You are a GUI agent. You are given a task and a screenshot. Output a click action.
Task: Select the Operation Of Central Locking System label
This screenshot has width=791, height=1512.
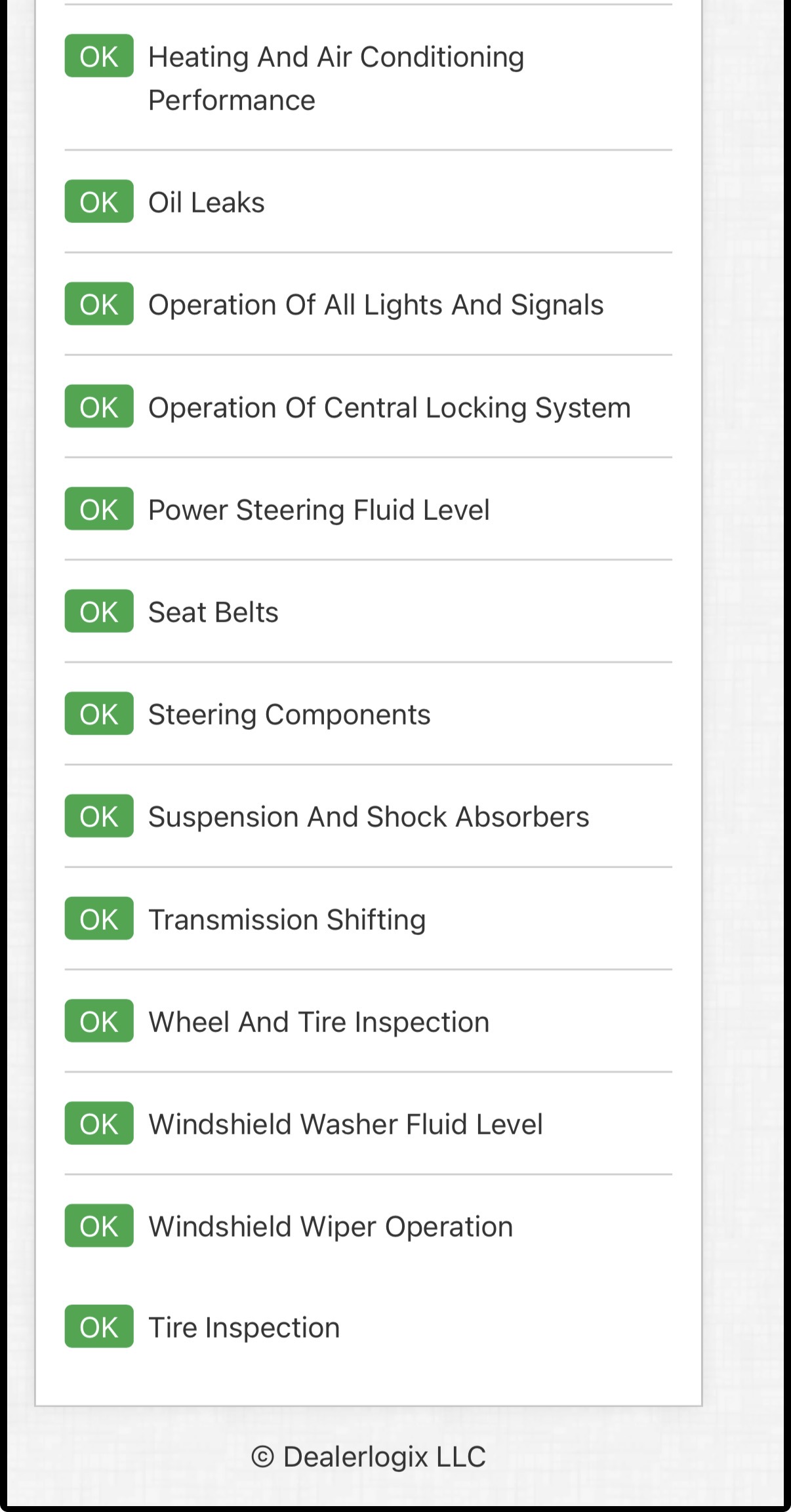coord(390,407)
